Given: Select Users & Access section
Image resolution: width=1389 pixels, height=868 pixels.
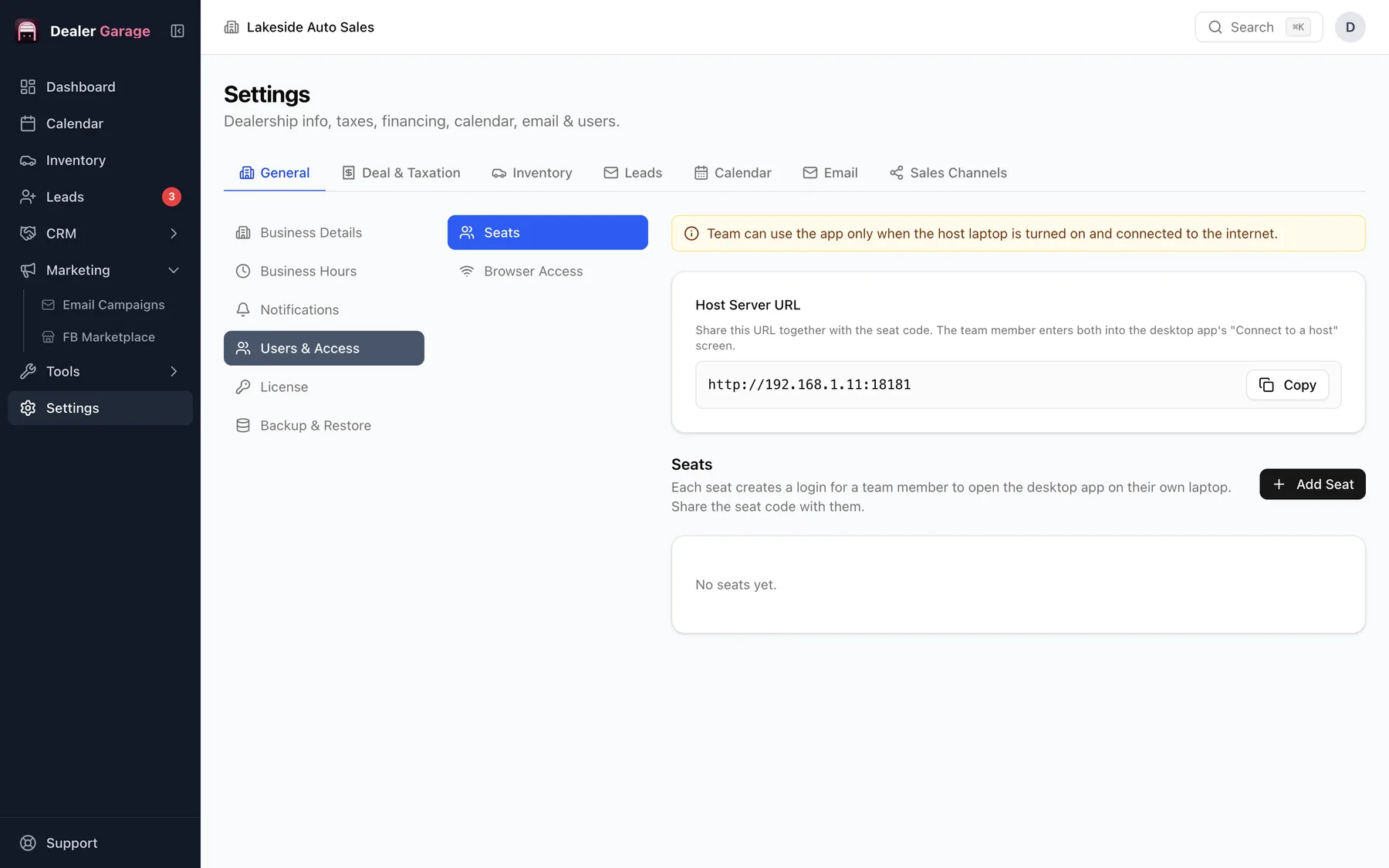Looking at the screenshot, I should pyautogui.click(x=324, y=348).
